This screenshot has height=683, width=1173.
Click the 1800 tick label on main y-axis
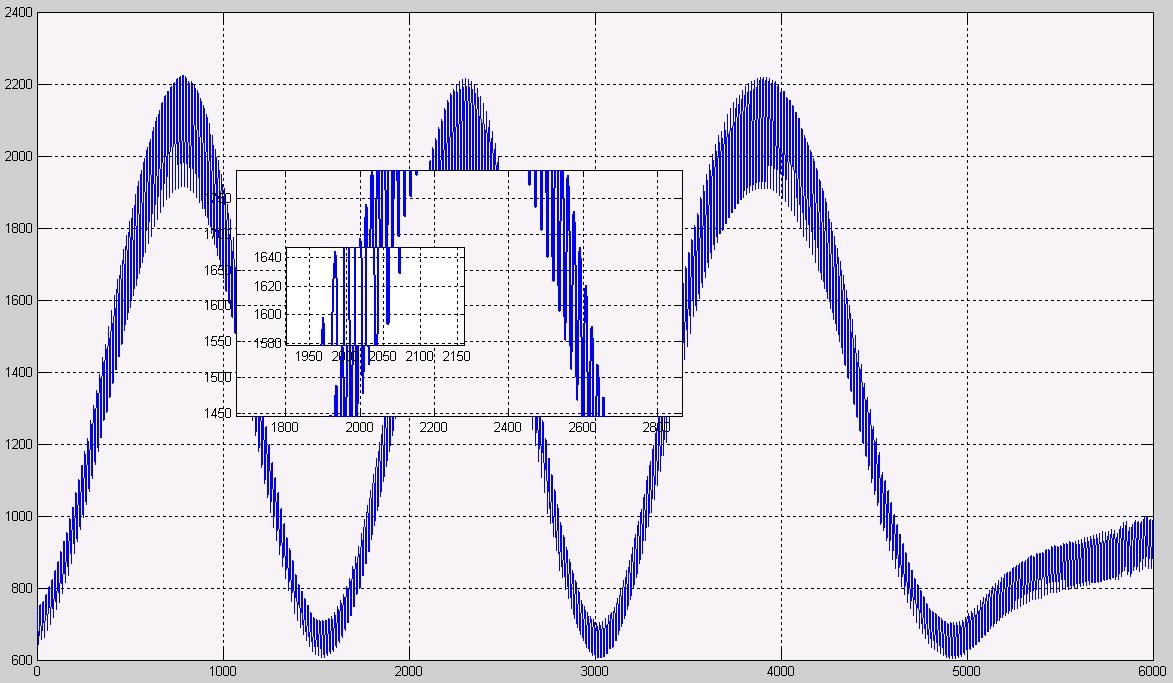tap(19, 229)
